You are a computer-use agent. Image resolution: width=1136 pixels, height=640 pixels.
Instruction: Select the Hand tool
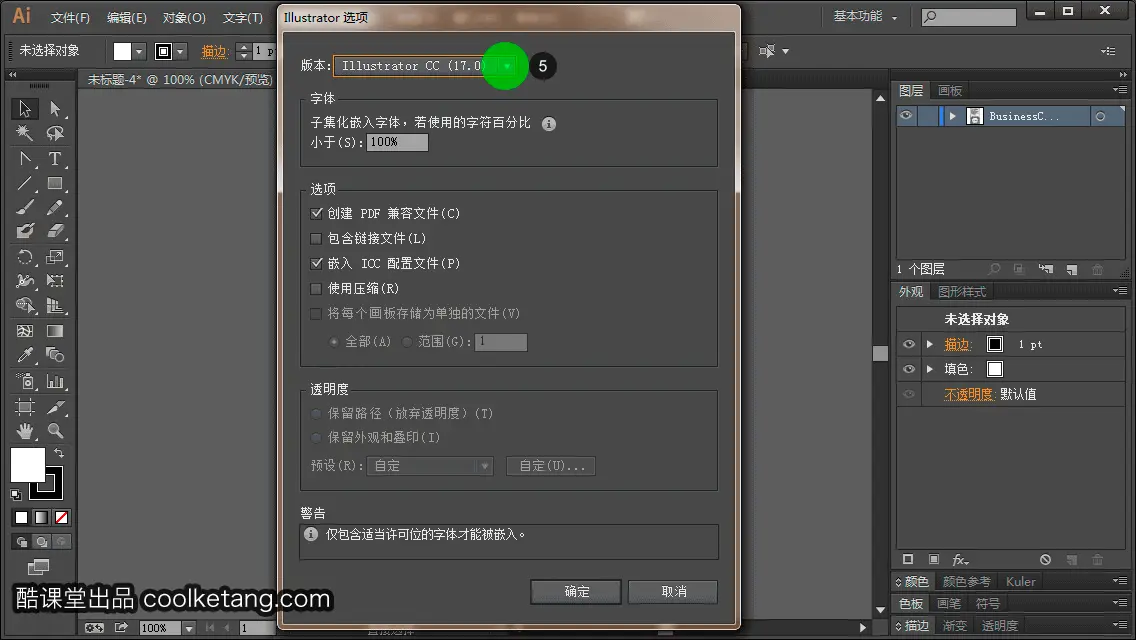[25, 431]
